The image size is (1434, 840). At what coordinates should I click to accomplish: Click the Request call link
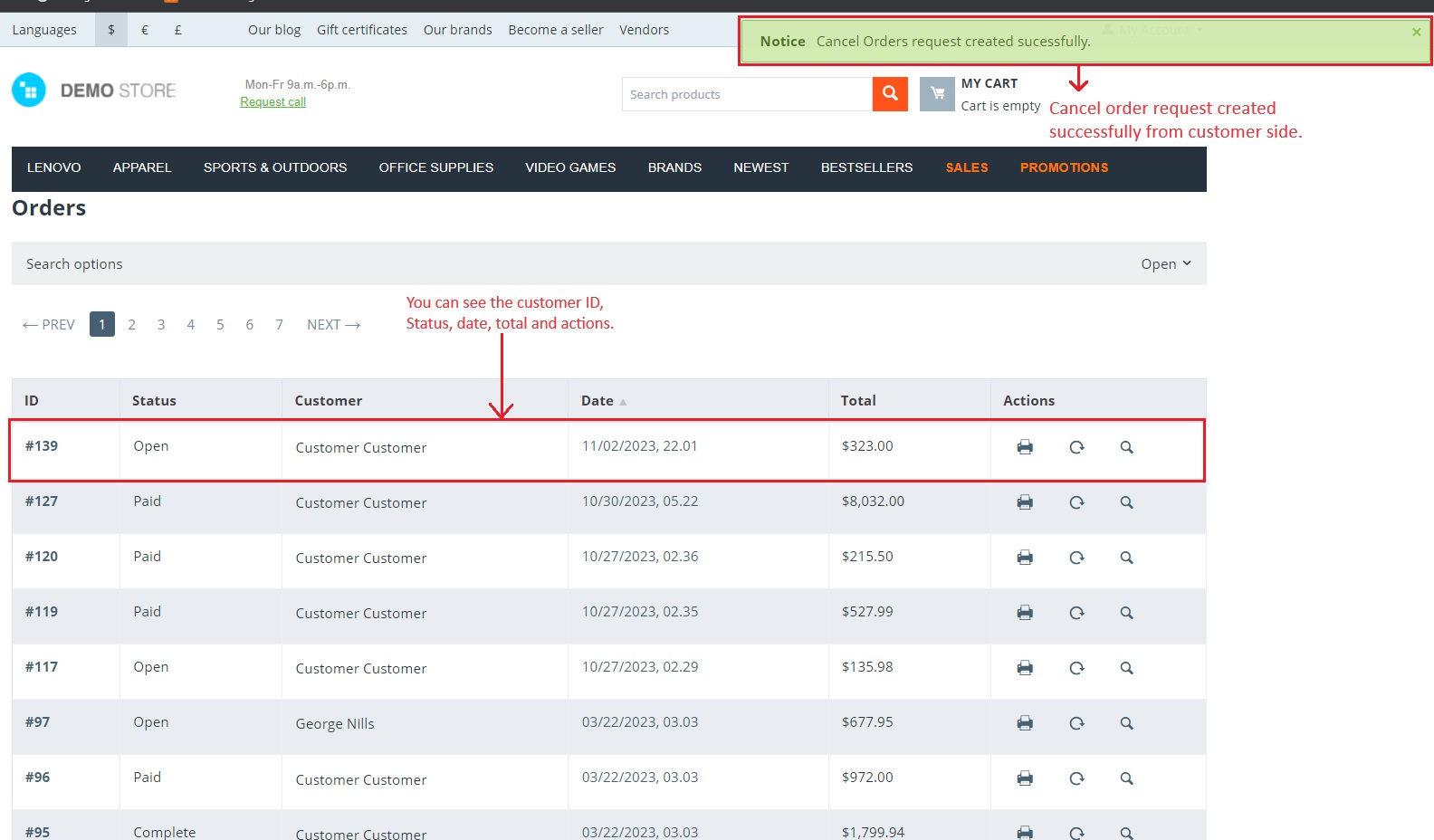pyautogui.click(x=272, y=102)
